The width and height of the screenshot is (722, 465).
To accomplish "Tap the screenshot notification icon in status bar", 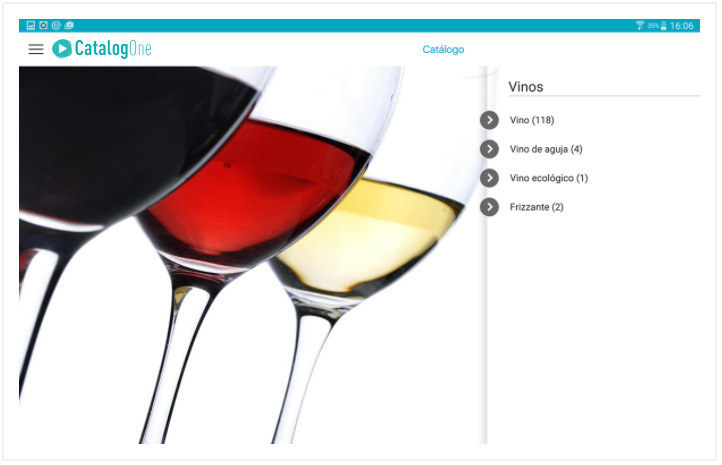I will 43,25.
